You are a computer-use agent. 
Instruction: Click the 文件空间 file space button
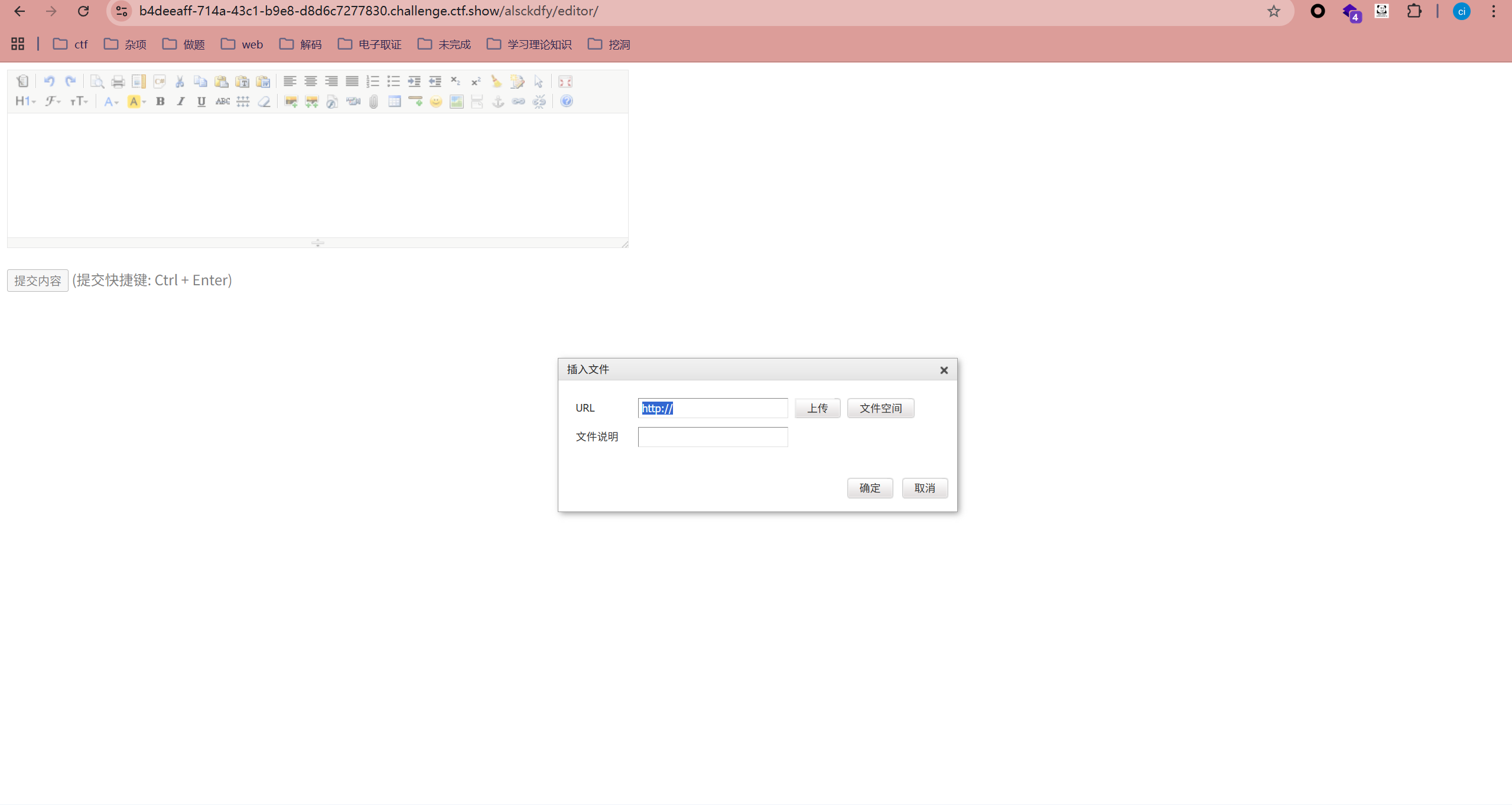coord(880,408)
